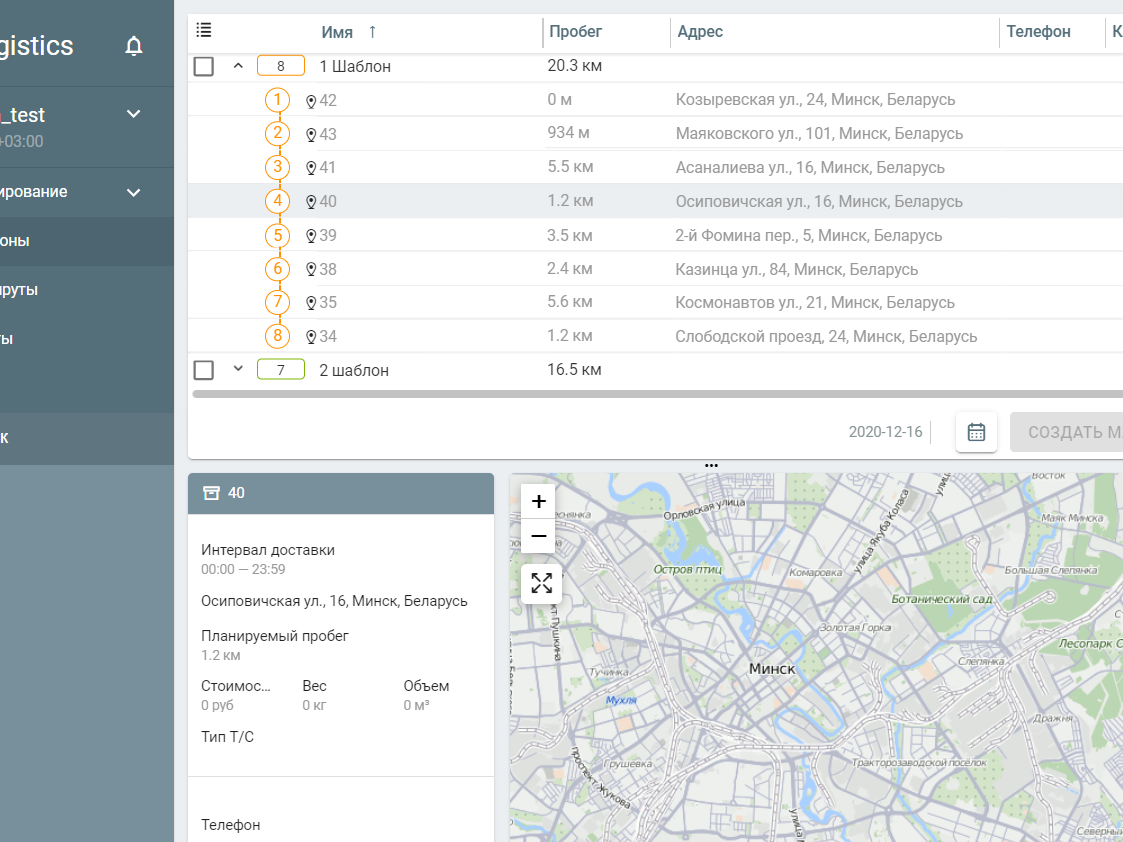Click the zoom-out minus icon on the map
Viewport: 1123px width, 842px height.
(x=537, y=536)
